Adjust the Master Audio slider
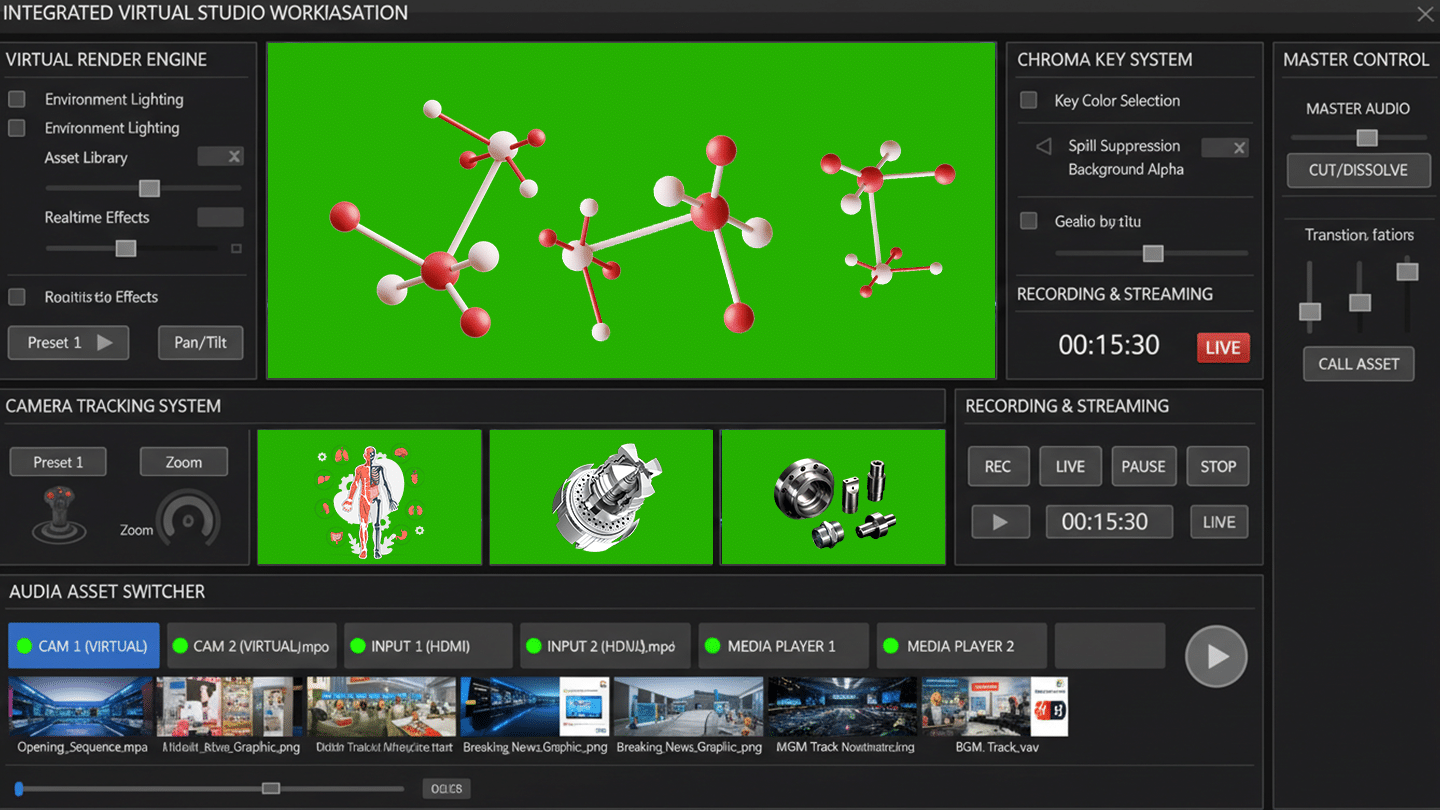This screenshot has width=1440, height=810. [x=1368, y=138]
